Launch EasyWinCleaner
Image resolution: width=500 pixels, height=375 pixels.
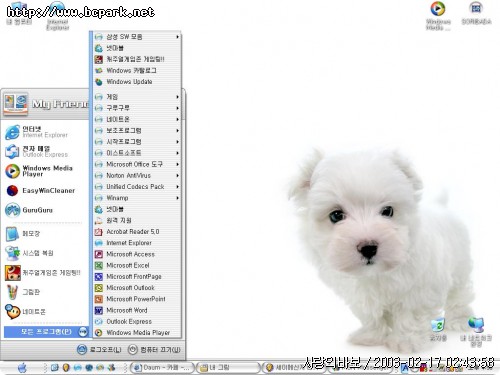point(45,191)
